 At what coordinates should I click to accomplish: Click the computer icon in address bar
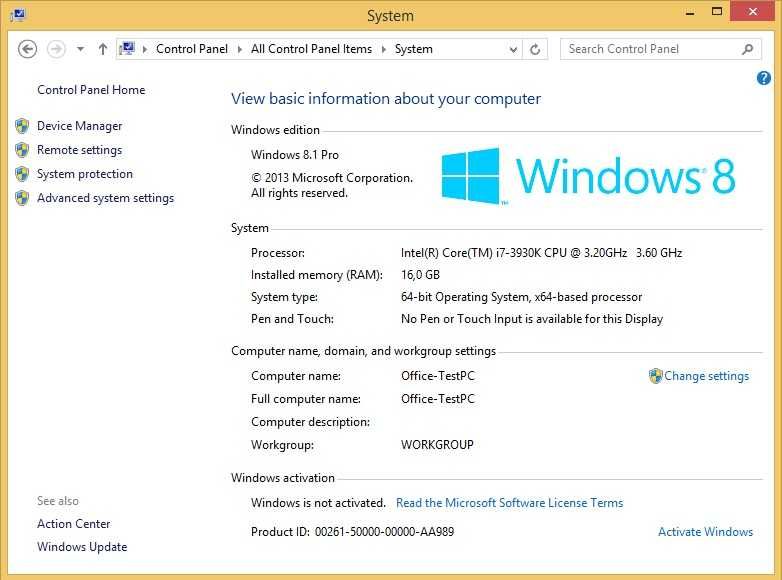click(x=127, y=48)
